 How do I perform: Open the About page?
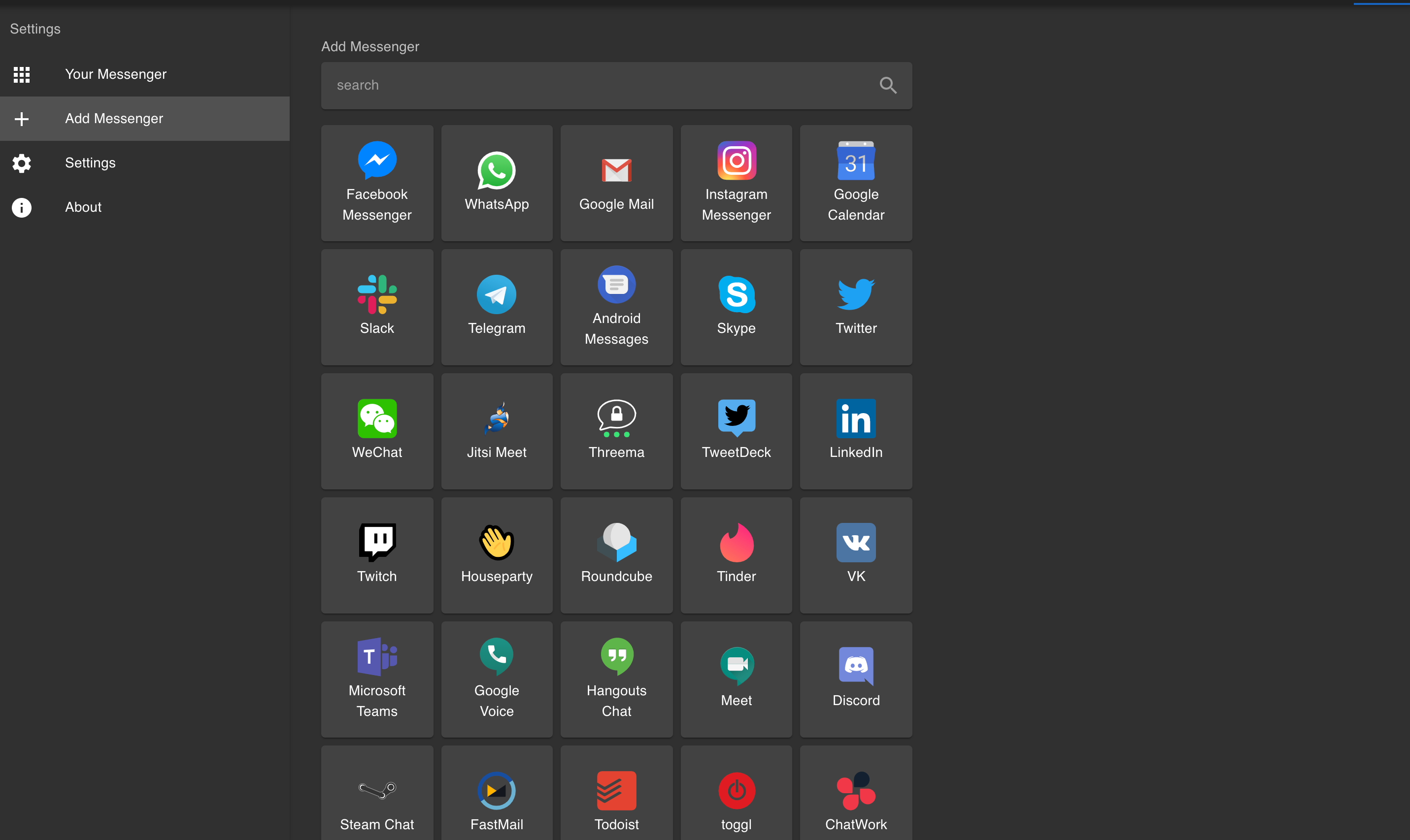pyautogui.click(x=145, y=207)
